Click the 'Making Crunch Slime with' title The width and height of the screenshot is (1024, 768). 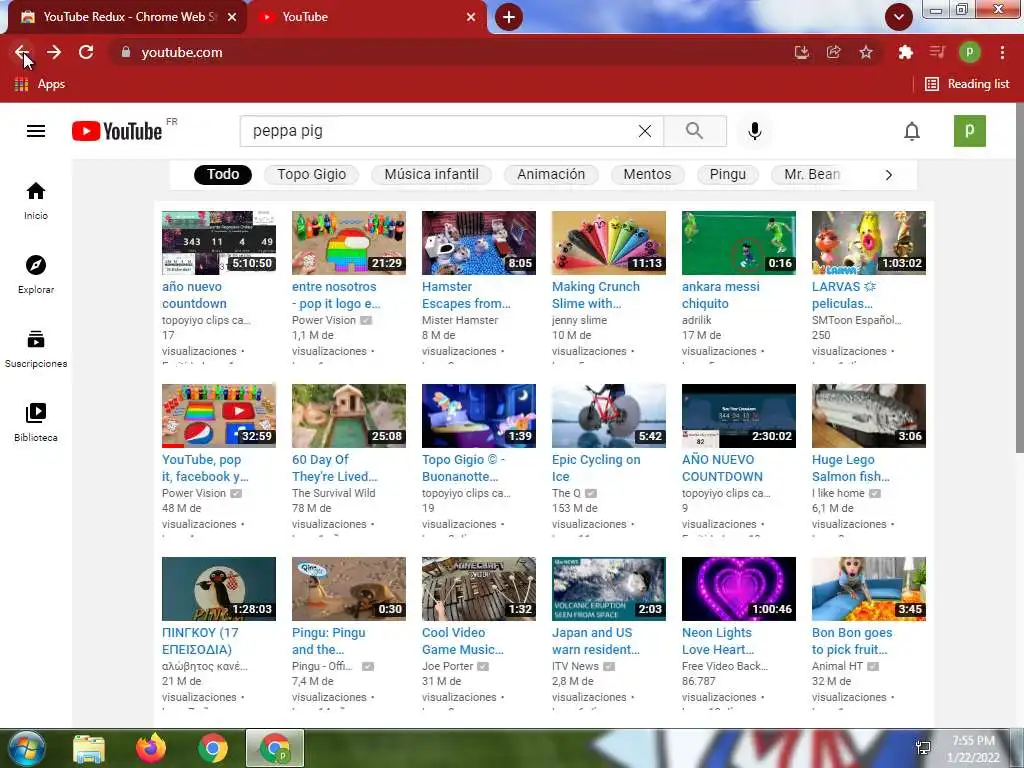pyautogui.click(x=596, y=295)
